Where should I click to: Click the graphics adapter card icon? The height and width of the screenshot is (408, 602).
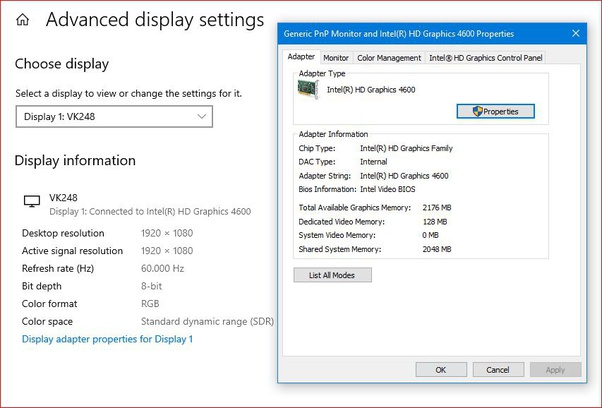311,90
